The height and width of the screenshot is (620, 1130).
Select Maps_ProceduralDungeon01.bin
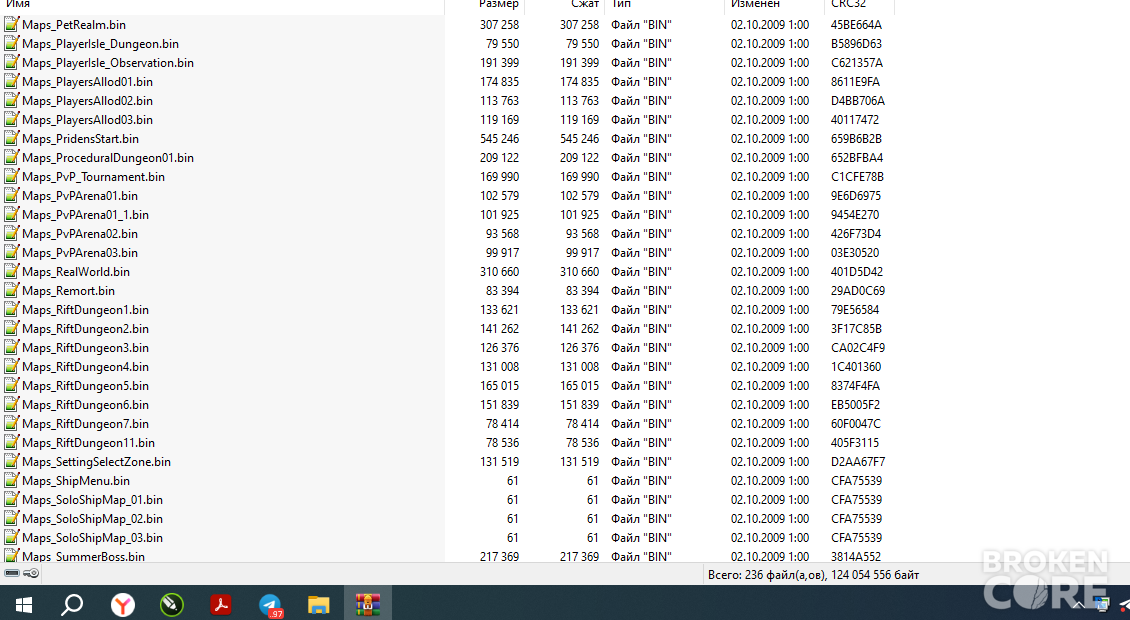108,158
